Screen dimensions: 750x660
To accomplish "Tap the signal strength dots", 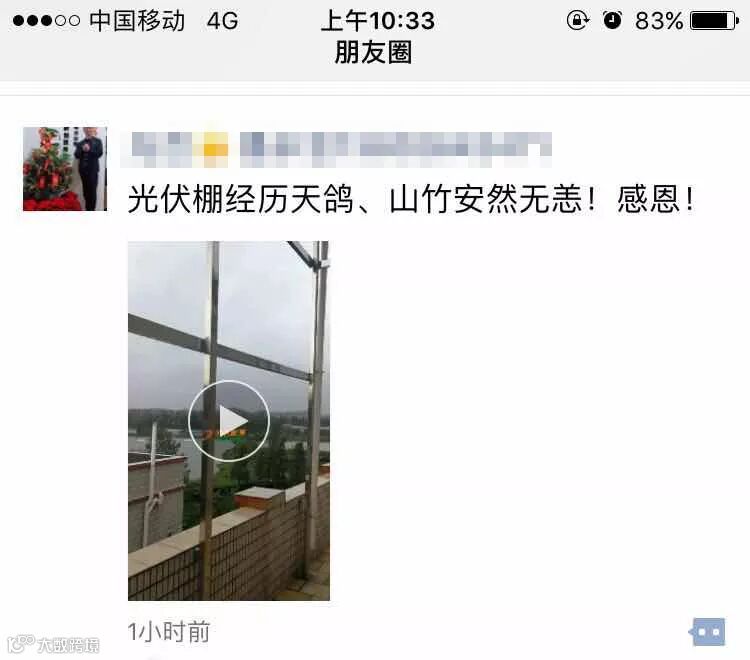I will click(x=46, y=21).
